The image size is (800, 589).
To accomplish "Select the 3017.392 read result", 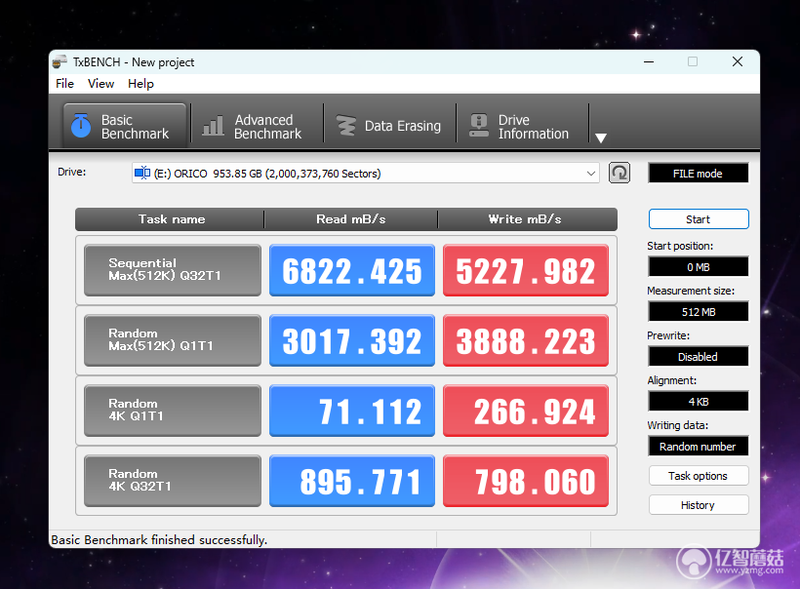I will pyautogui.click(x=352, y=340).
